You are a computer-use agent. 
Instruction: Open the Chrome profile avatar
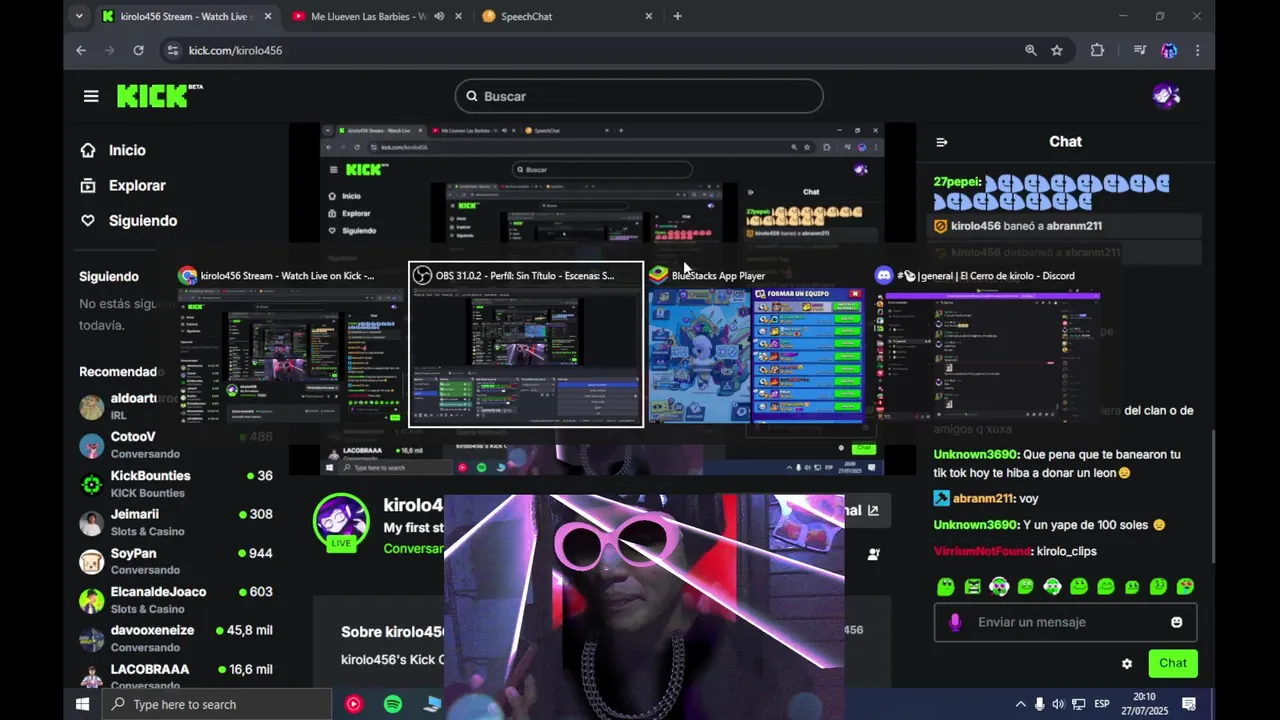click(1168, 50)
